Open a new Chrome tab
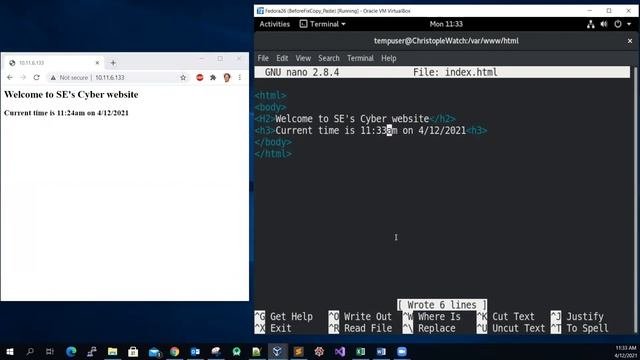 click(113, 63)
